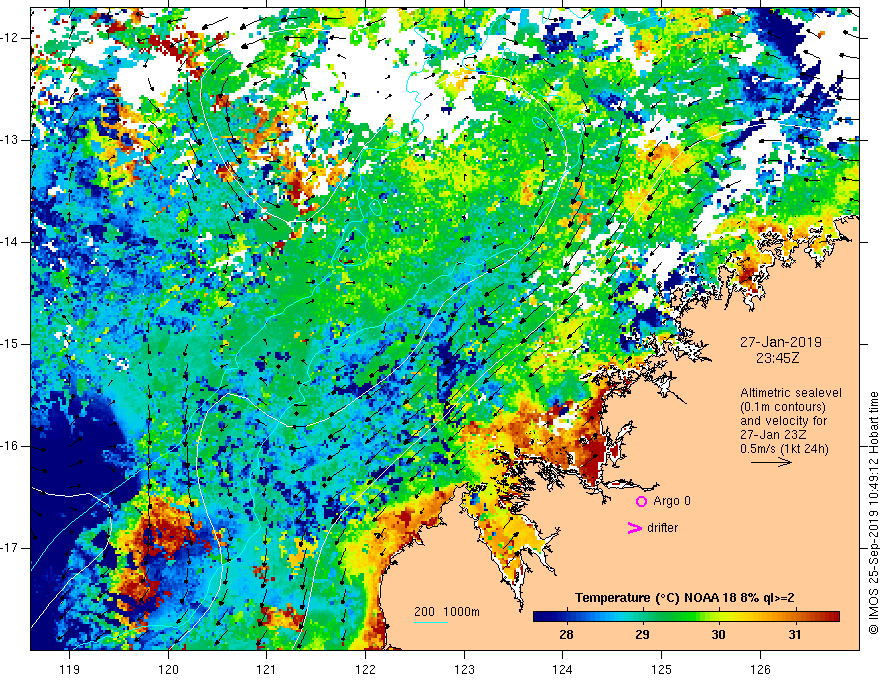880x680 pixels.
Task: Click the longitude axis label "119"
Action: pos(70,669)
